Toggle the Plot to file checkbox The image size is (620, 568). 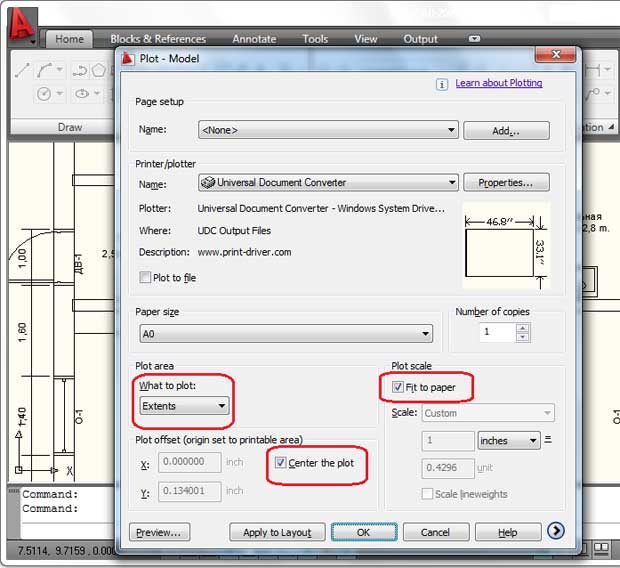[x=145, y=277]
